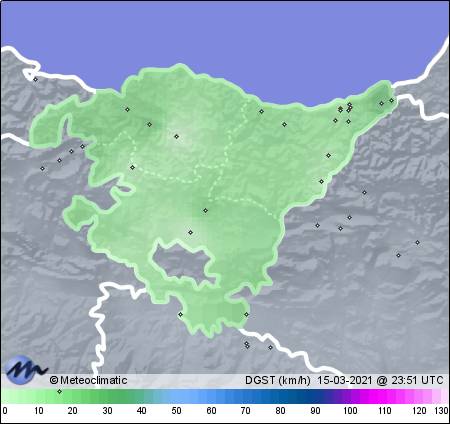Click the legend scale label 130
Image resolution: width=450 pixels, height=424 pixels.
(x=441, y=410)
